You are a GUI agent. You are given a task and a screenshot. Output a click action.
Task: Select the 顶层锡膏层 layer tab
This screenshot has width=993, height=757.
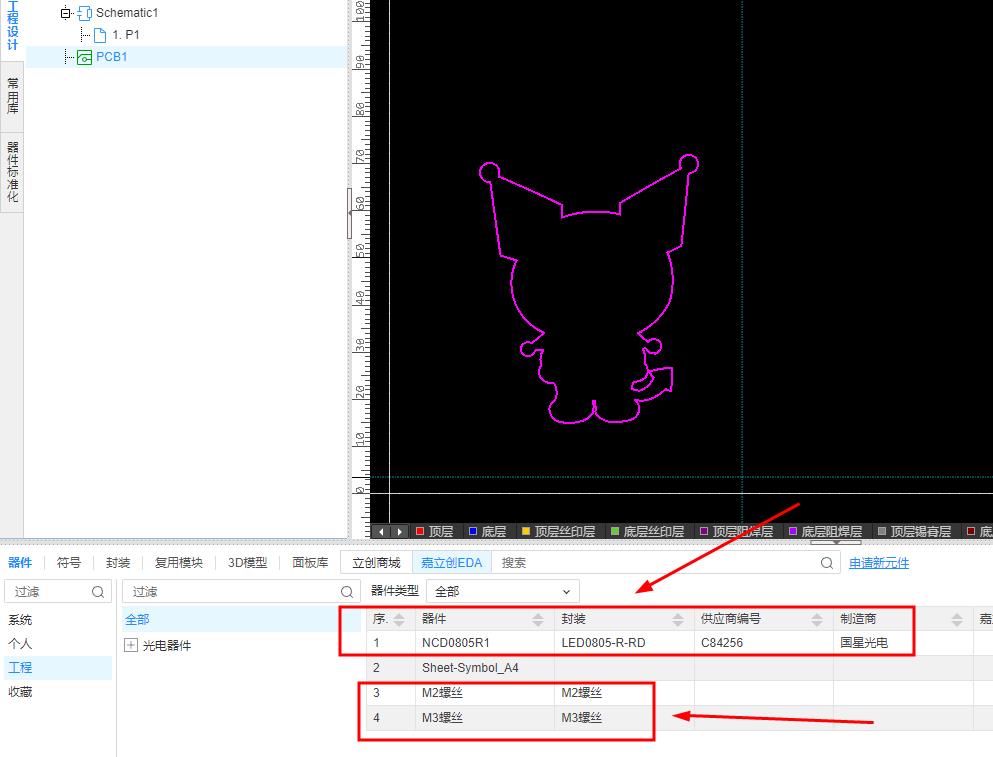click(x=914, y=531)
